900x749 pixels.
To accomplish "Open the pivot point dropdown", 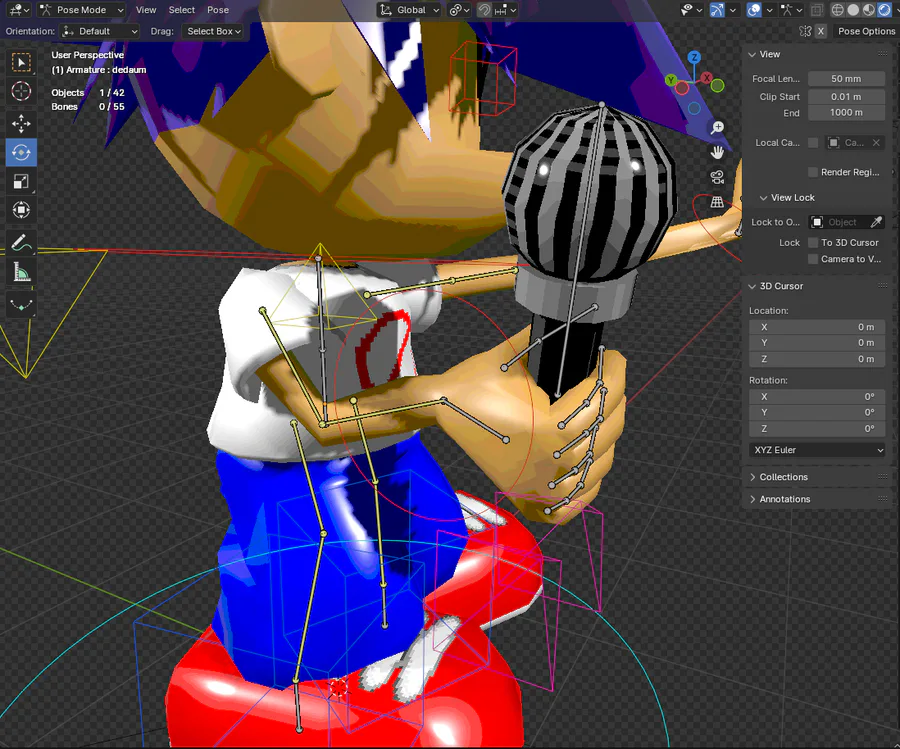I will [459, 10].
